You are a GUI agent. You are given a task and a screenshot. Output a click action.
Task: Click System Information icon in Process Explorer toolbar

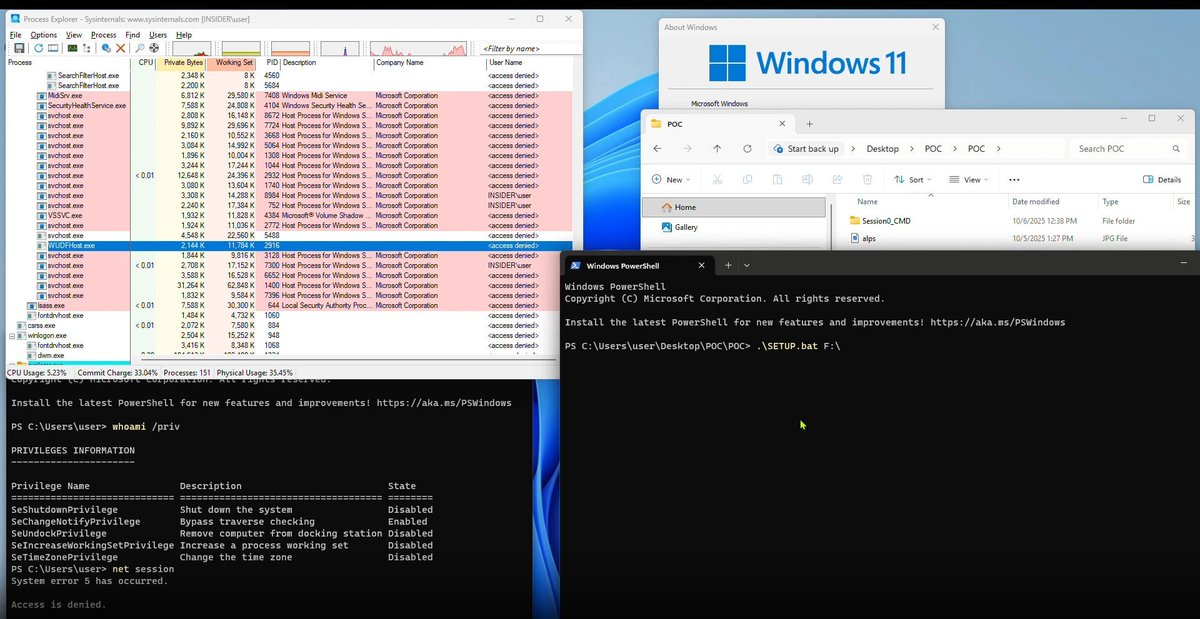click(72, 48)
